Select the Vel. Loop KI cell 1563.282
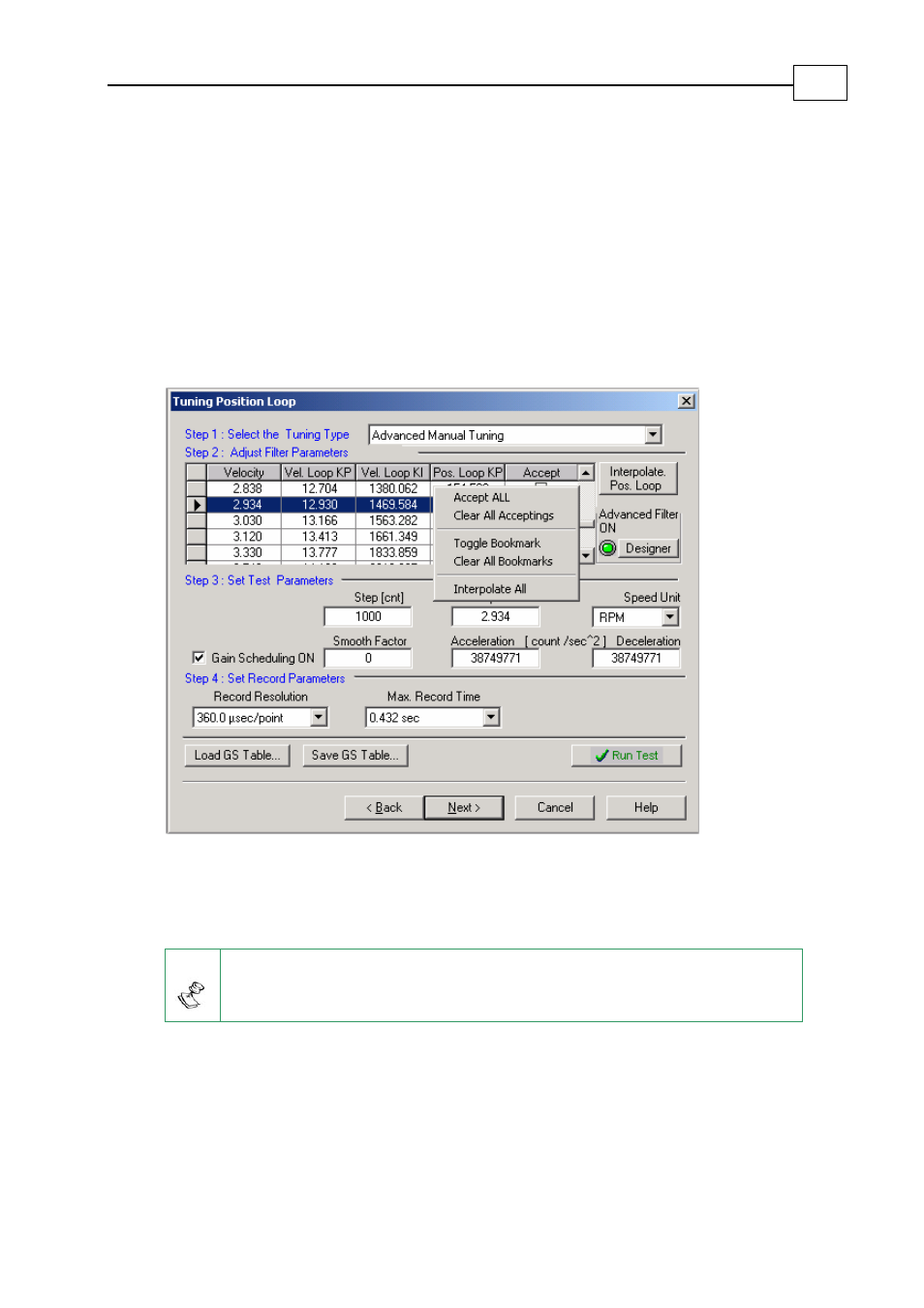This screenshot has height=1308, width=924. click(393, 520)
